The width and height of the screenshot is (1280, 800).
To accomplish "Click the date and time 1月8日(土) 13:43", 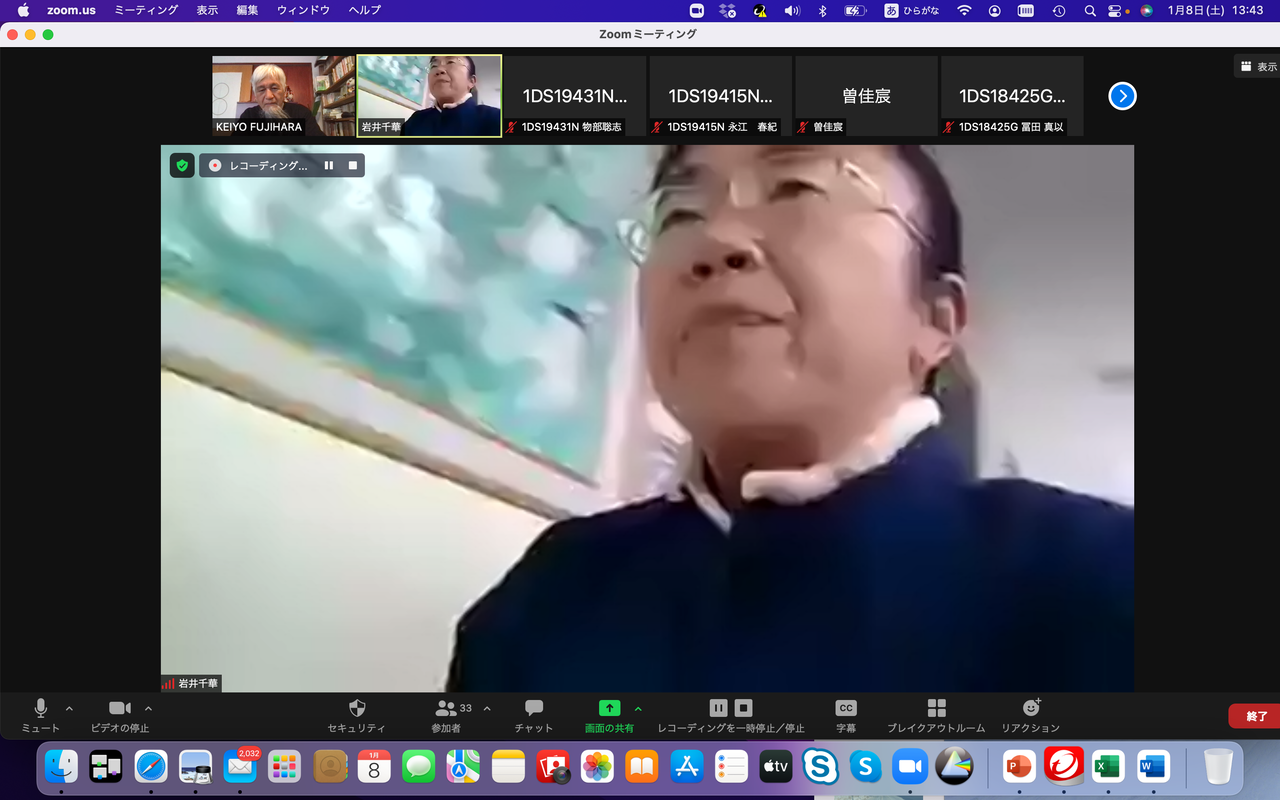I will click(1216, 10).
